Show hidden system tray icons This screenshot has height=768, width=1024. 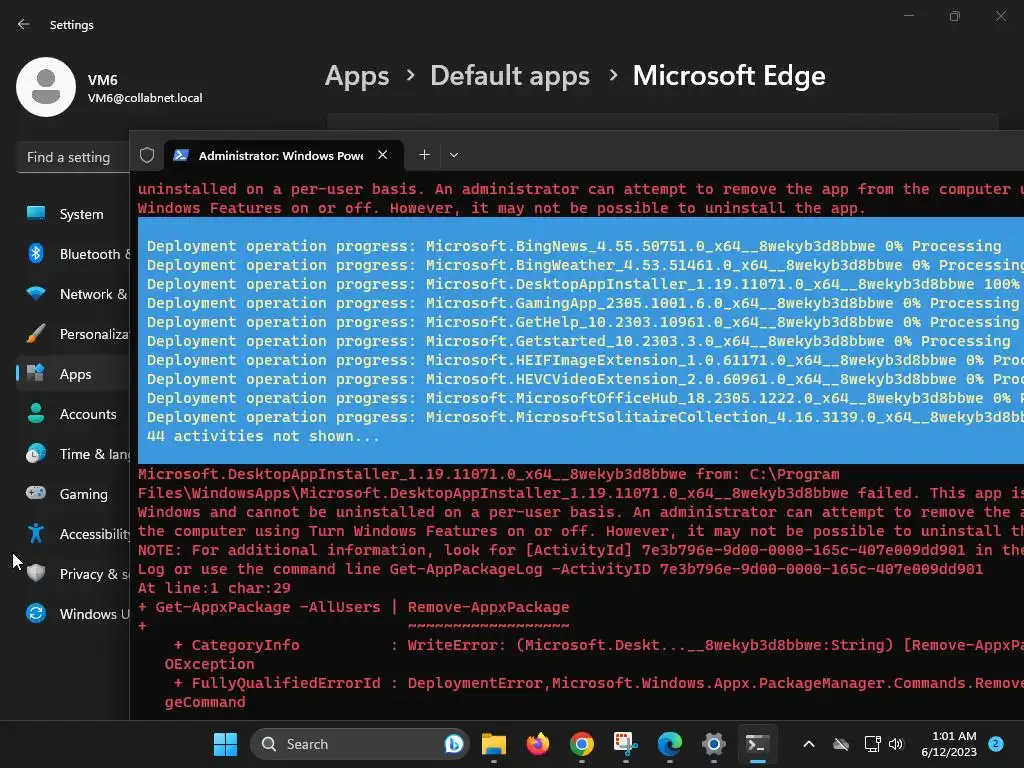(x=808, y=744)
